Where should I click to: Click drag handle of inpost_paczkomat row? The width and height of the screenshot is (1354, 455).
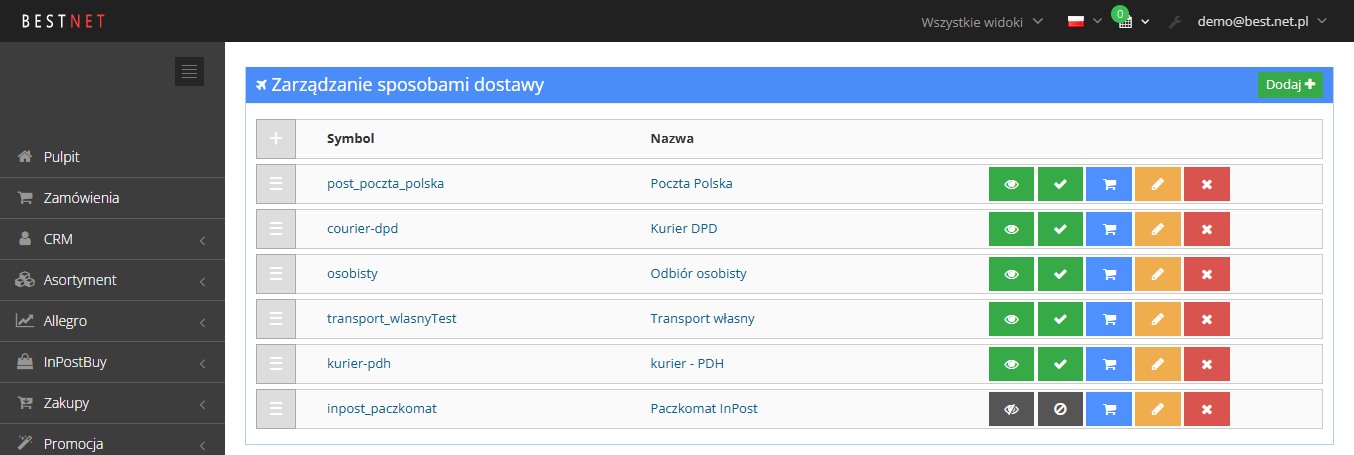pyautogui.click(x=276, y=409)
